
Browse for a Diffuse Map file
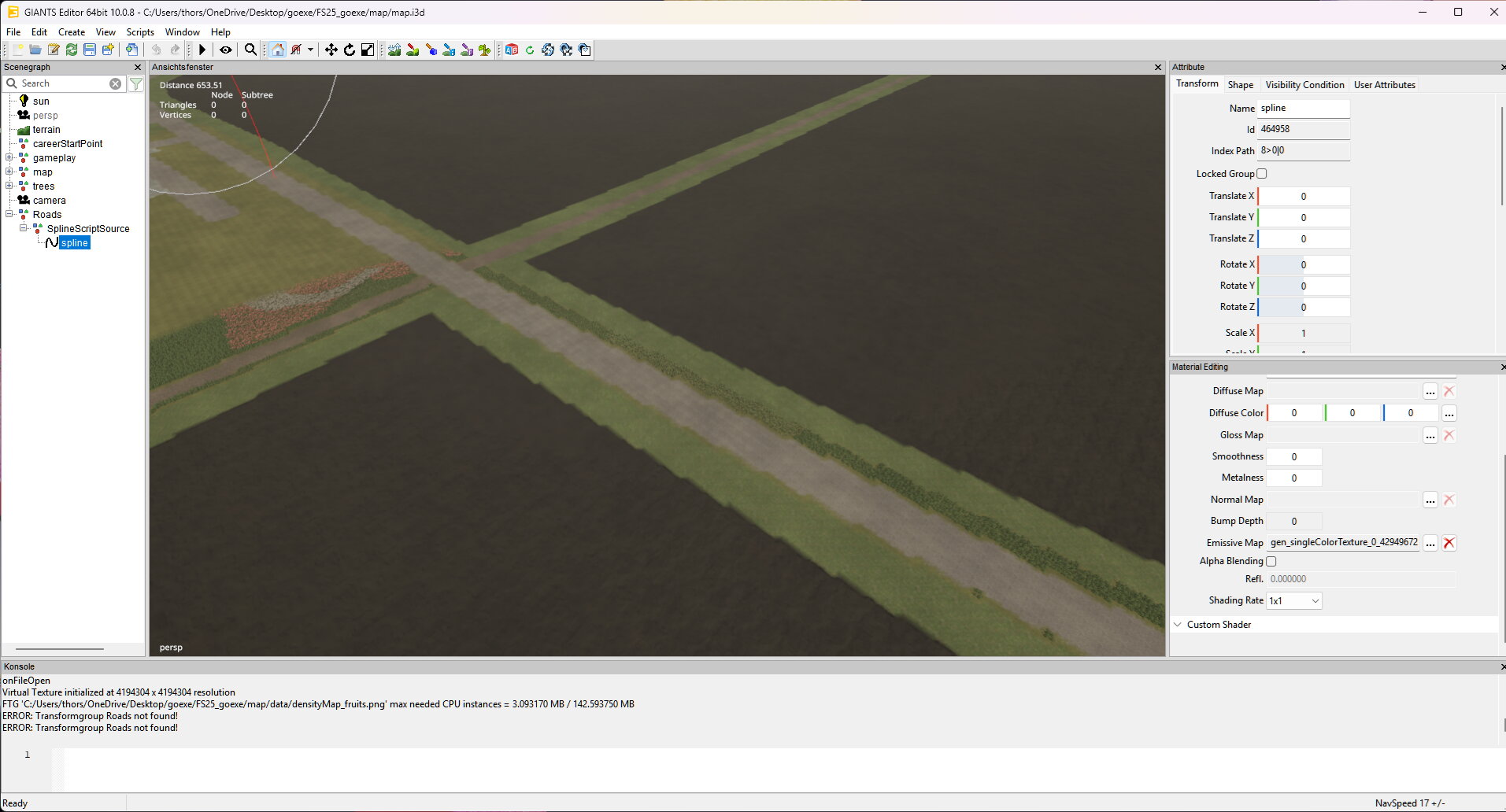1430,392
